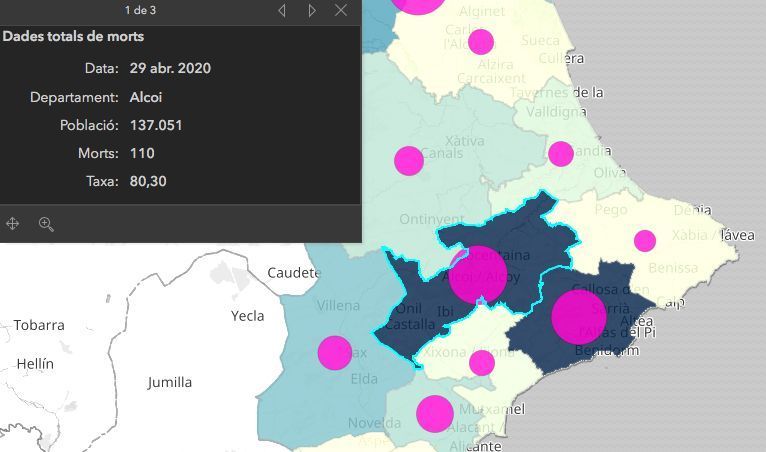Select the large magenta circle near Benidorm
This screenshot has height=452, width=766.
coord(579,316)
